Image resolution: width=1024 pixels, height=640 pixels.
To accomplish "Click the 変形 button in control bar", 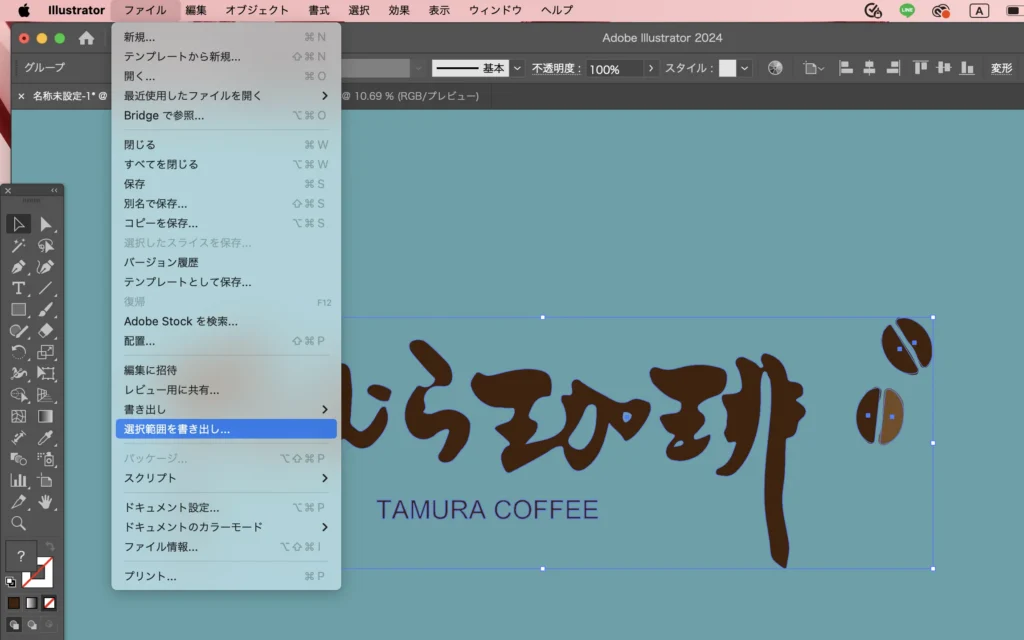I will point(1001,68).
